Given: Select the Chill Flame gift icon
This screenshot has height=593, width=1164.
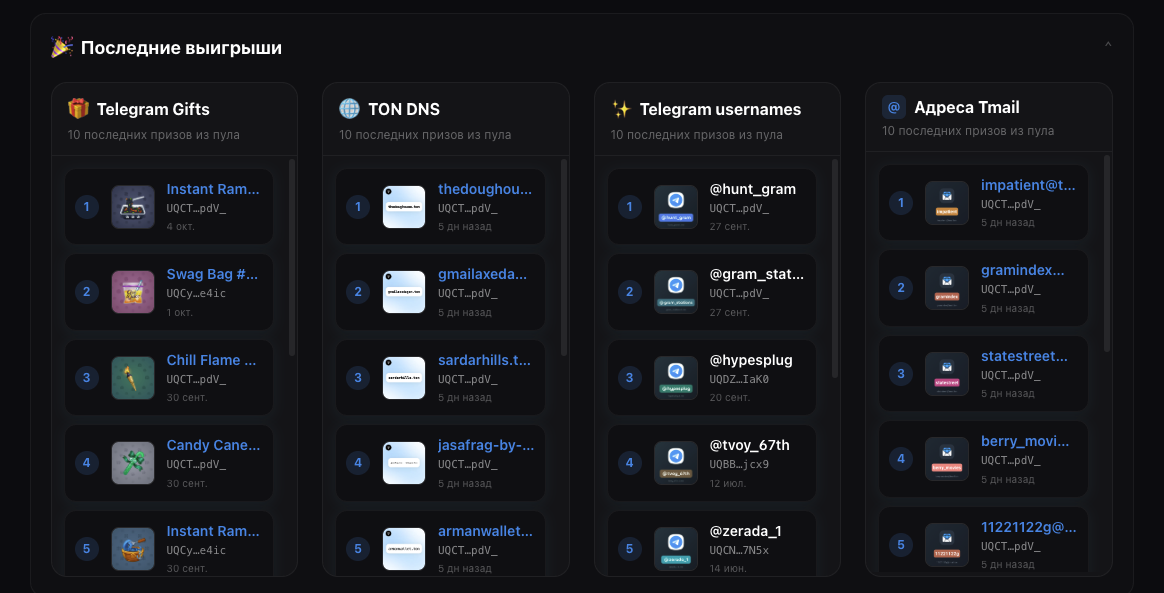Looking at the screenshot, I should point(133,378).
